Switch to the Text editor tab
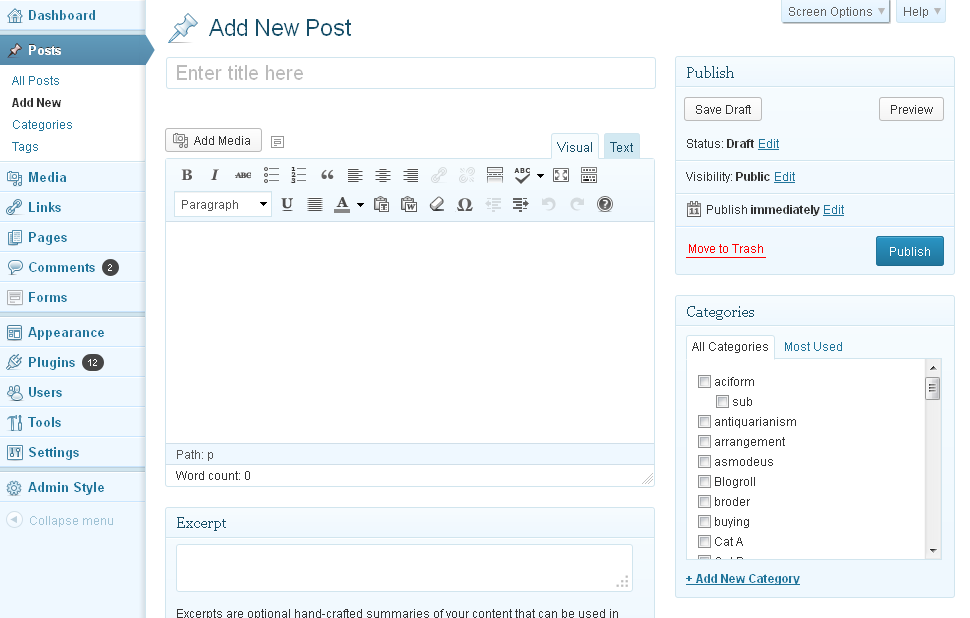 [x=621, y=147]
